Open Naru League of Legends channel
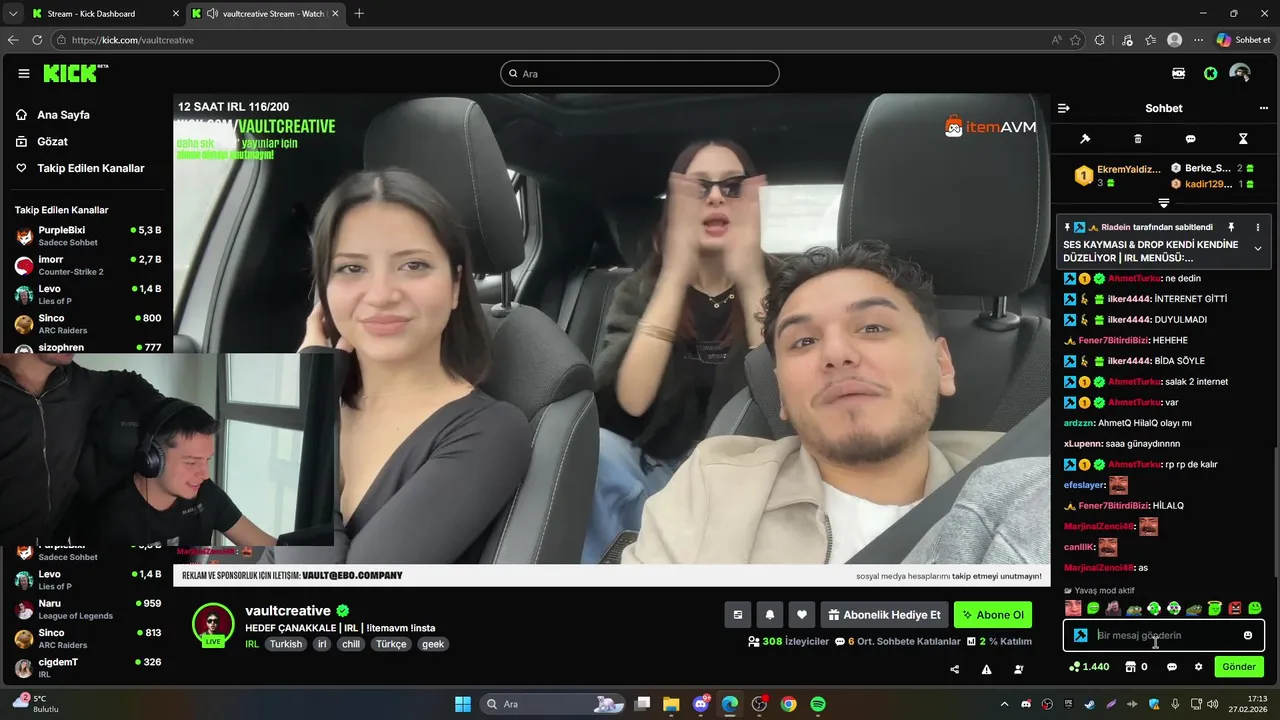 click(x=87, y=609)
